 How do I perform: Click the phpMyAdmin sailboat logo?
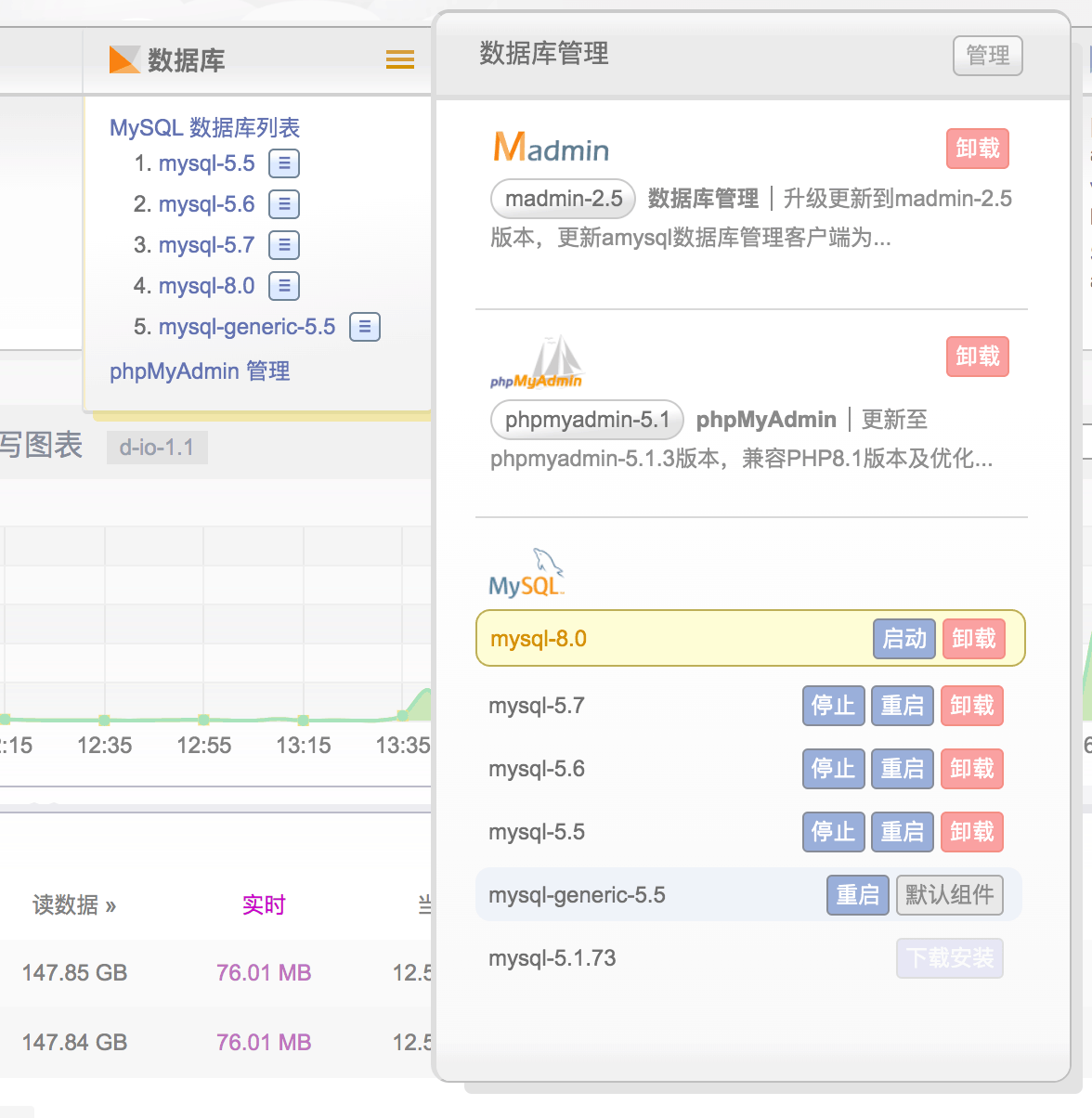click(536, 363)
